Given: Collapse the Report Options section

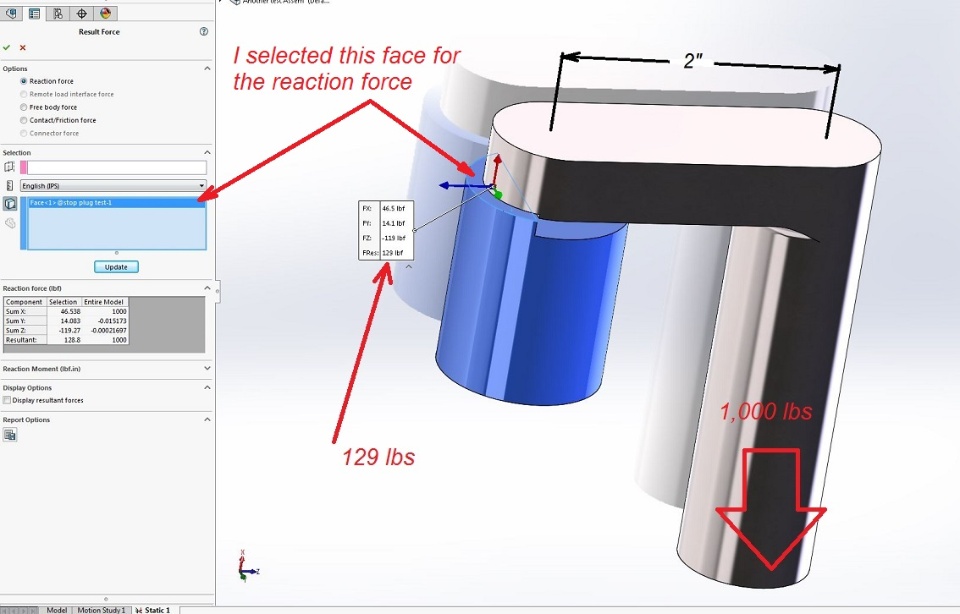Looking at the screenshot, I should coord(207,419).
